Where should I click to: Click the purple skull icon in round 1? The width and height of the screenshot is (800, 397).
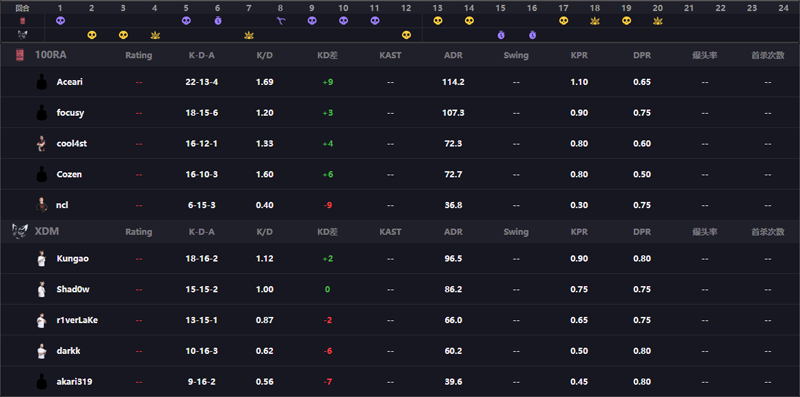(x=60, y=20)
